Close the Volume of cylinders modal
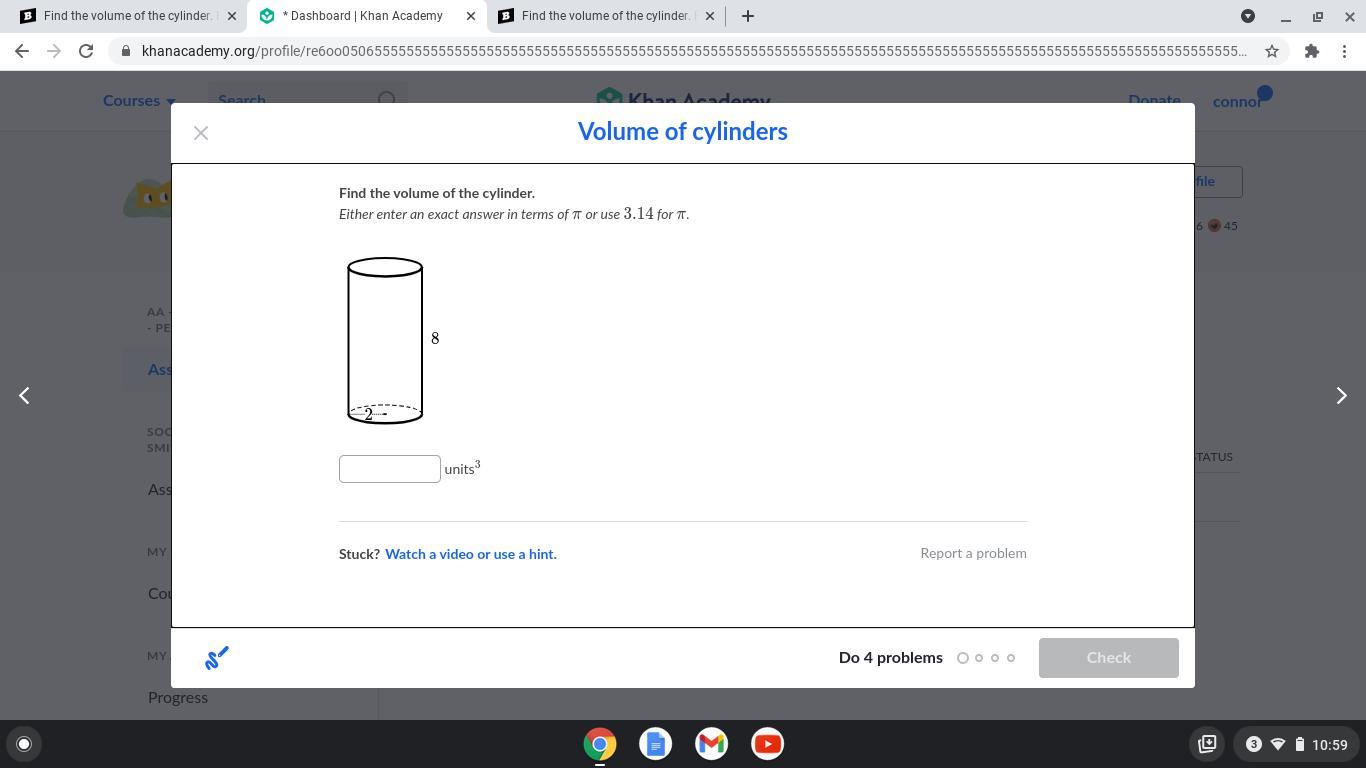 (201, 133)
